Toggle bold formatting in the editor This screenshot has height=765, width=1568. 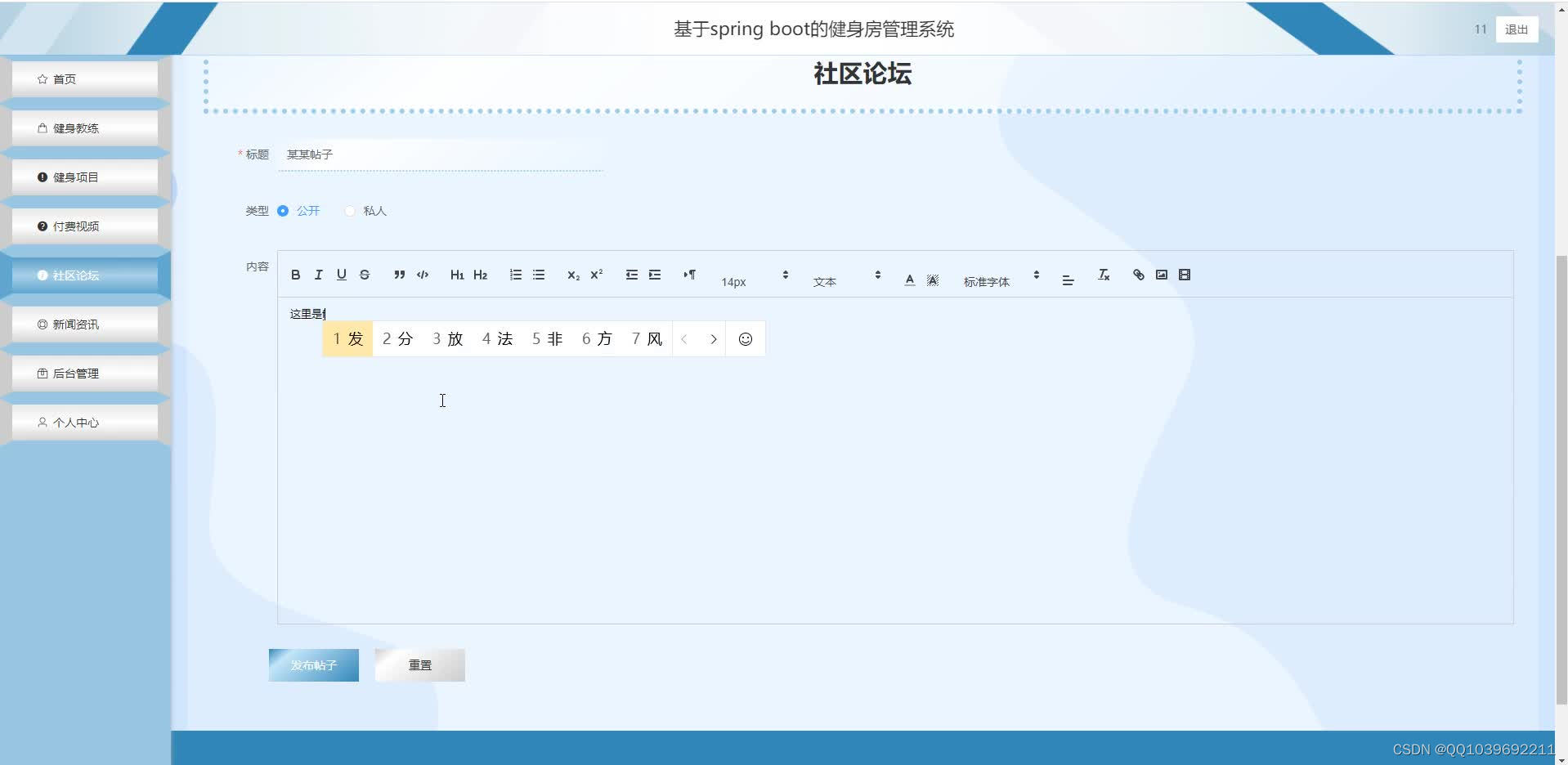tap(296, 275)
